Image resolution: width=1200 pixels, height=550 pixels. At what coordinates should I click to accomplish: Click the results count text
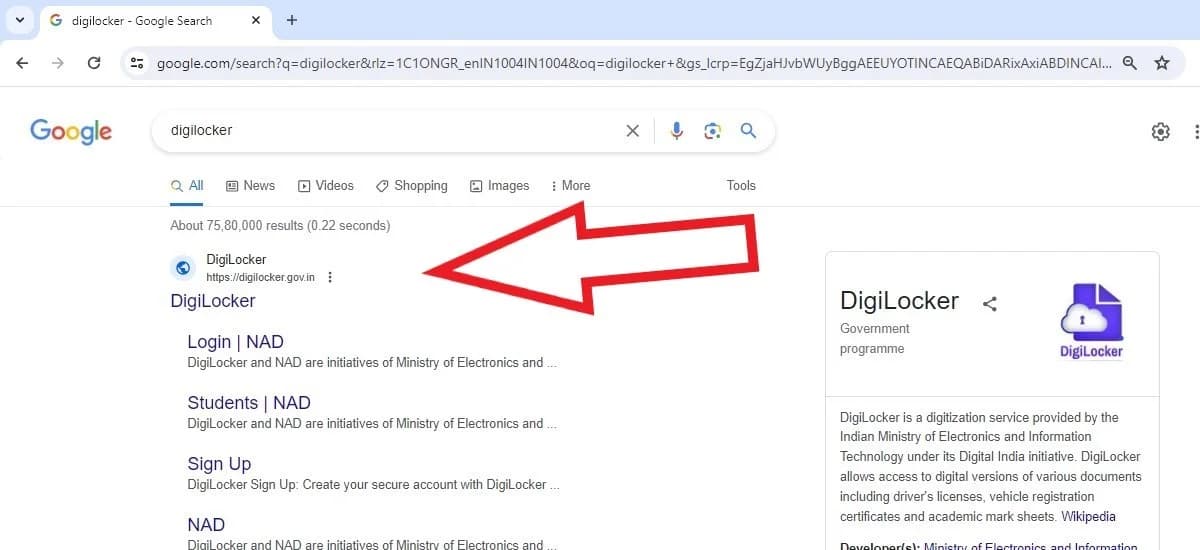(280, 225)
